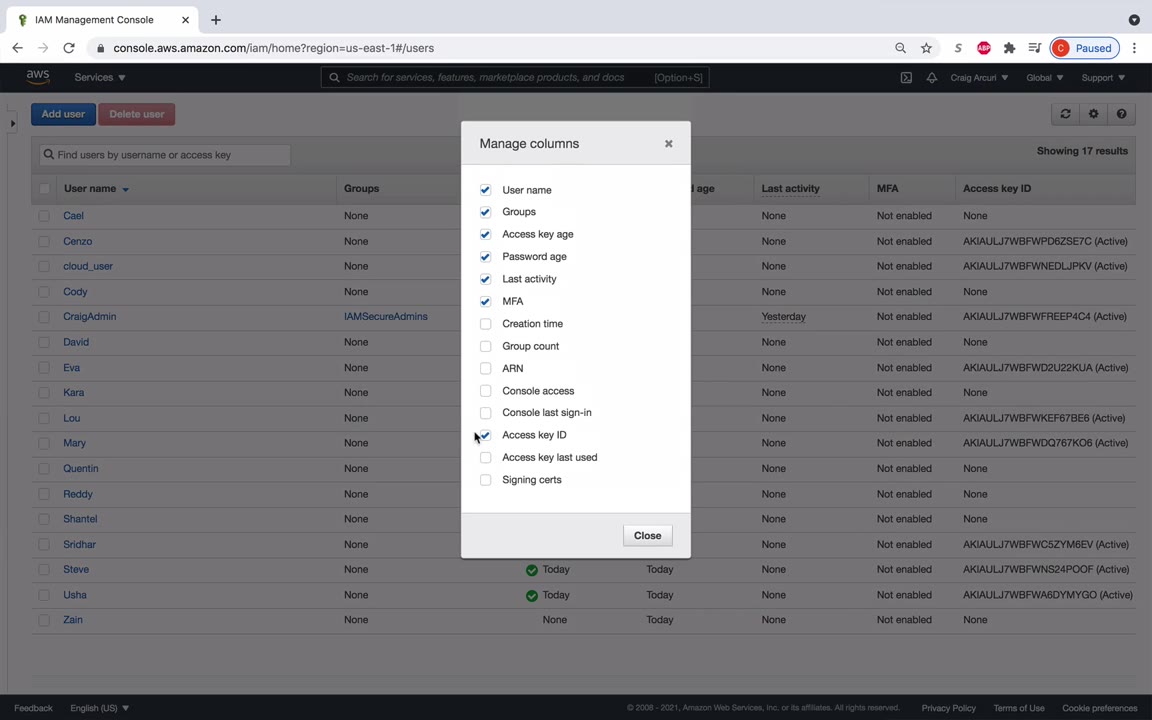Open the Support dropdown menu
The width and height of the screenshot is (1152, 720).
1103,78
